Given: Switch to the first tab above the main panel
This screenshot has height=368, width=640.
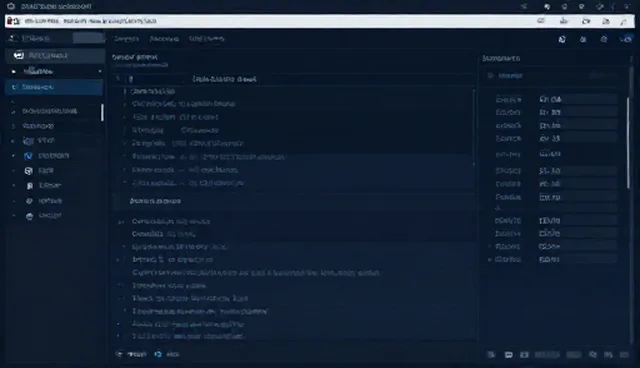Looking at the screenshot, I should click(x=127, y=39).
